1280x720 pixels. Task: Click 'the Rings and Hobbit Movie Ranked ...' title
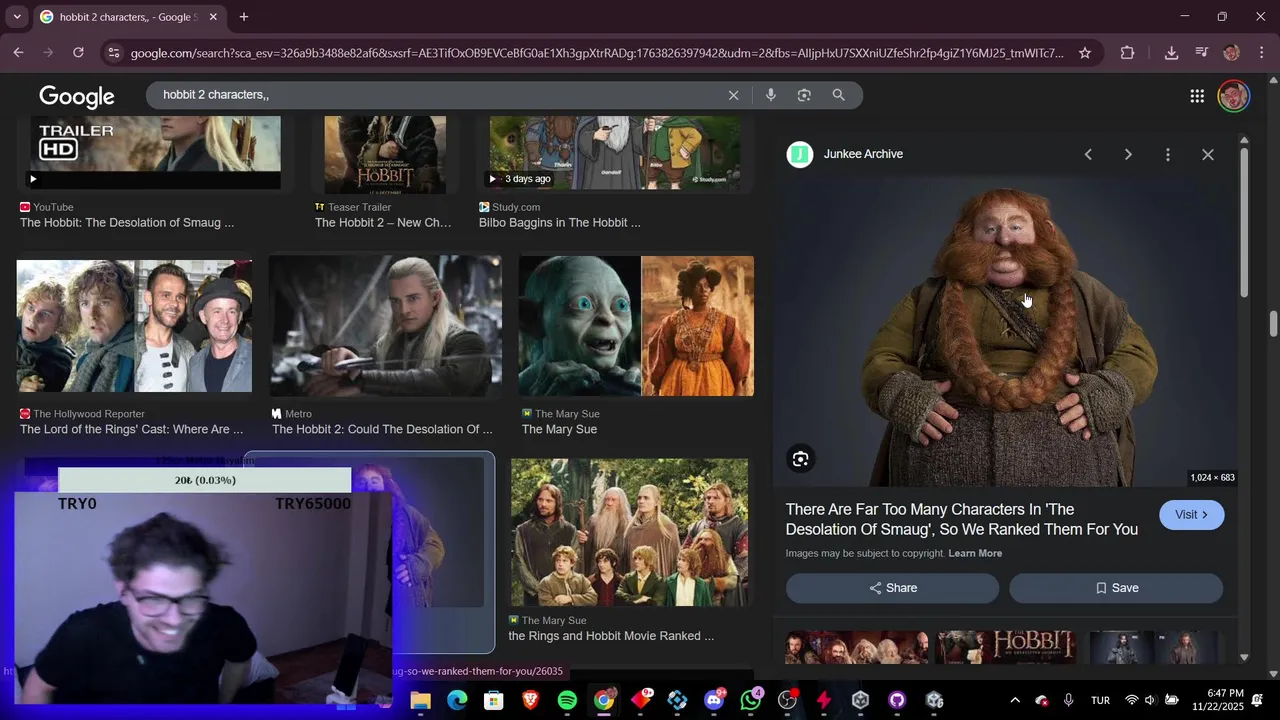(x=611, y=636)
